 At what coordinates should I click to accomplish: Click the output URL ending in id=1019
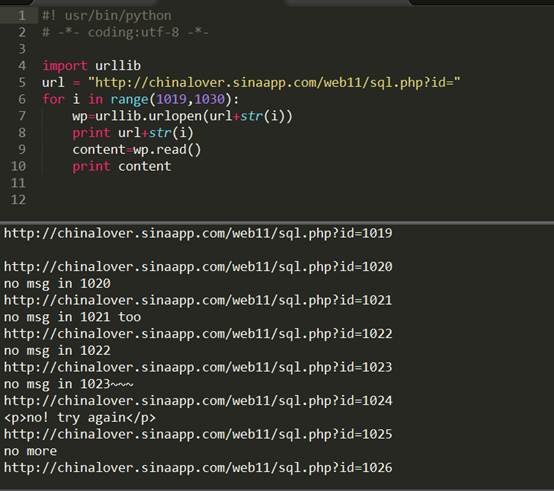(198, 233)
